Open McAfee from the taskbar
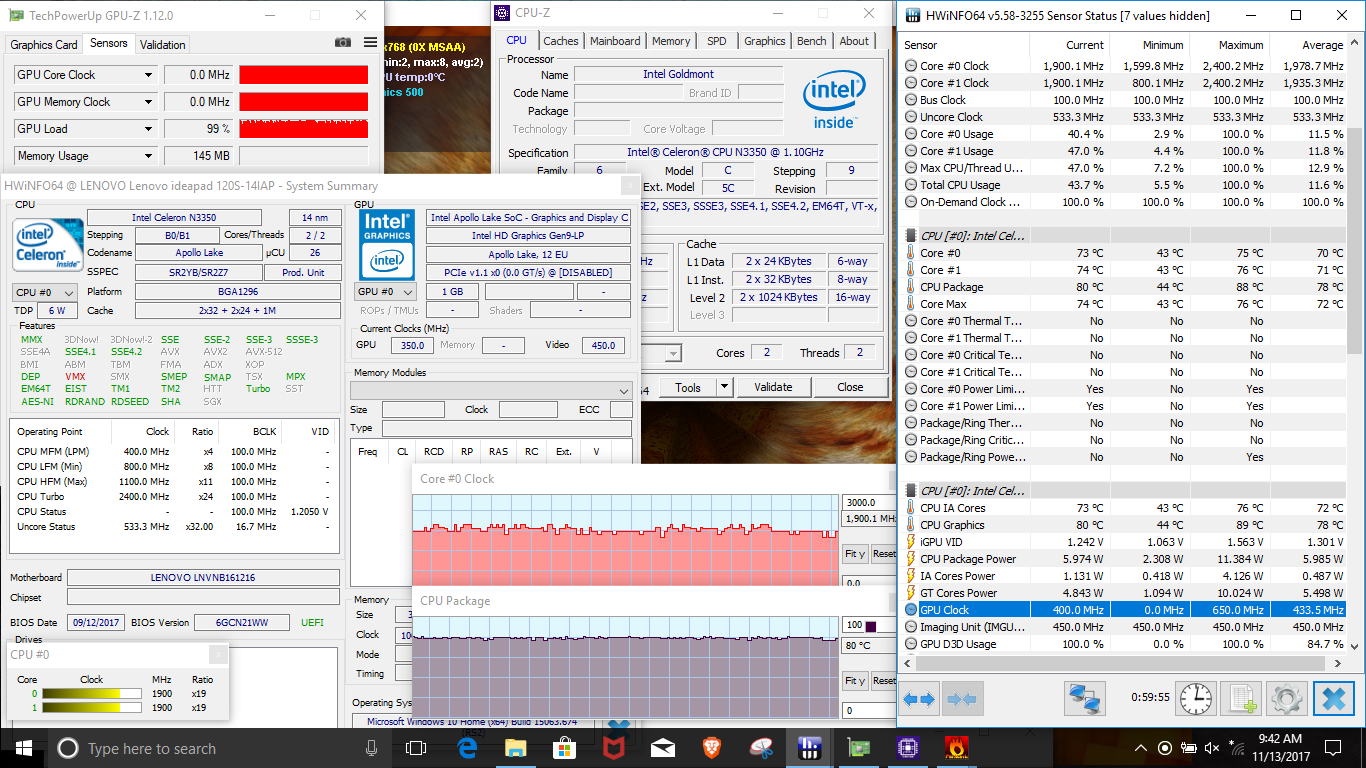1366x768 pixels. pyautogui.click(x=613, y=748)
